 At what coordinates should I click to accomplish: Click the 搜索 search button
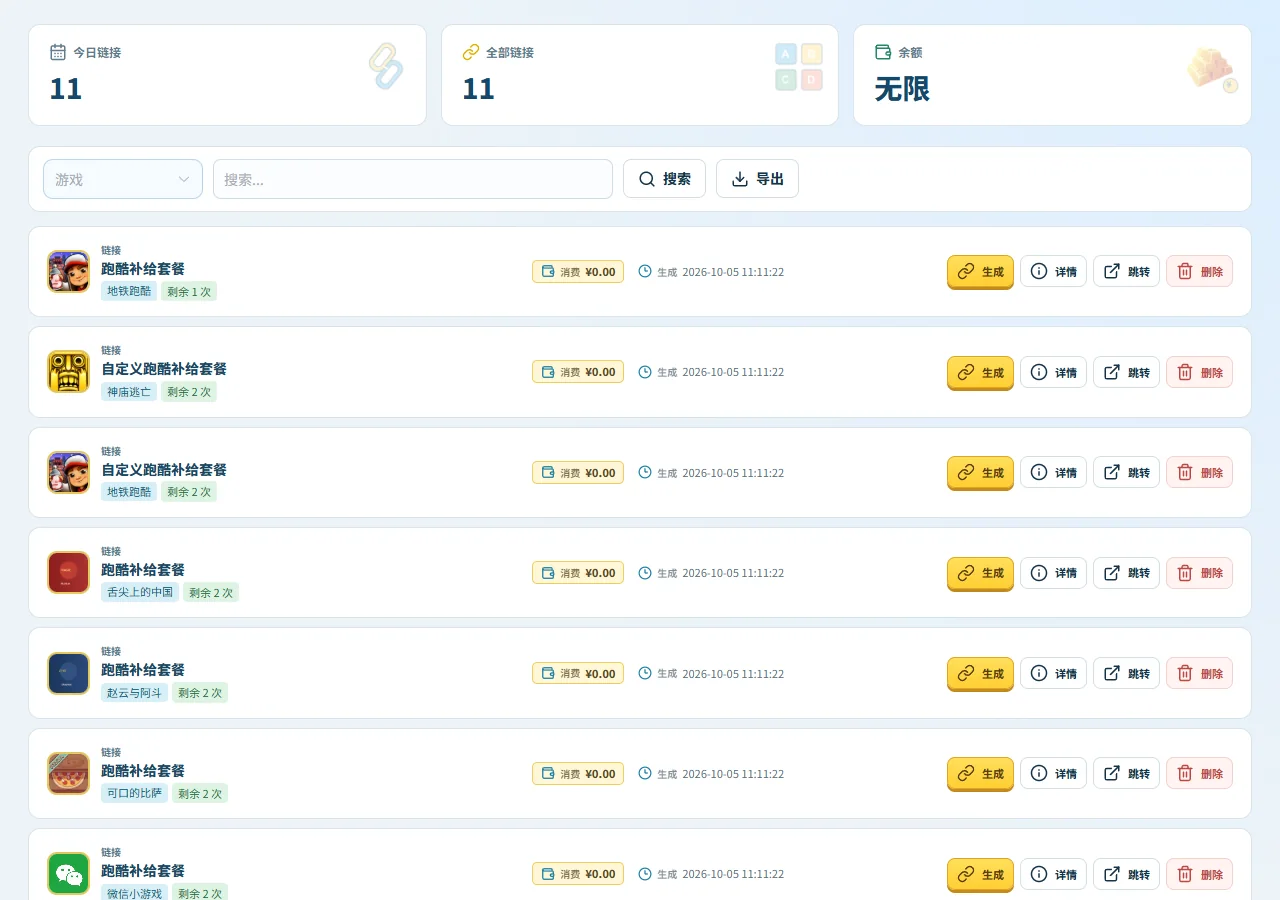point(664,179)
